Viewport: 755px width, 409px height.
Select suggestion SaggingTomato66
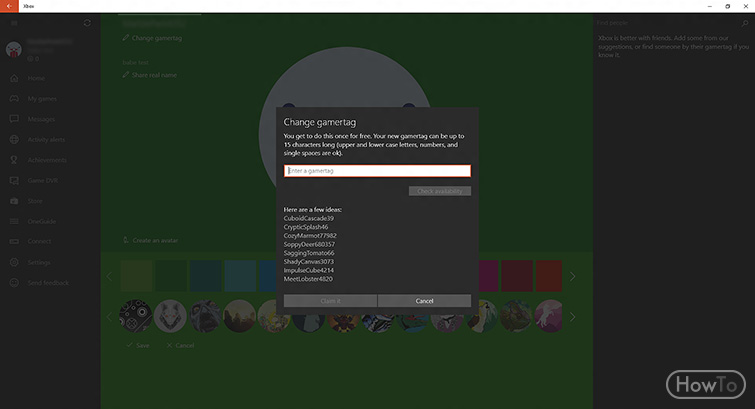[309, 253]
